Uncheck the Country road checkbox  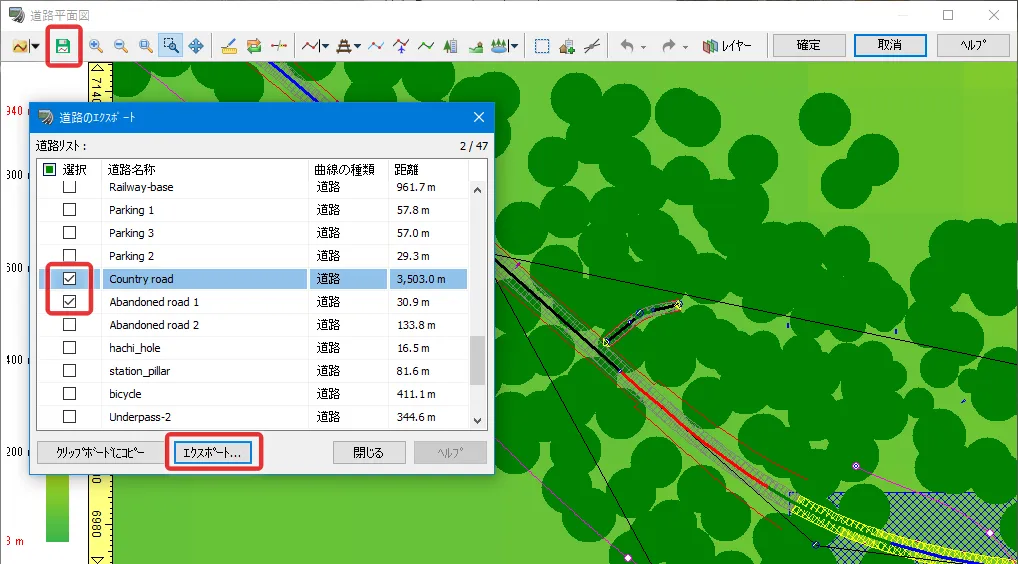pyautogui.click(x=70, y=279)
